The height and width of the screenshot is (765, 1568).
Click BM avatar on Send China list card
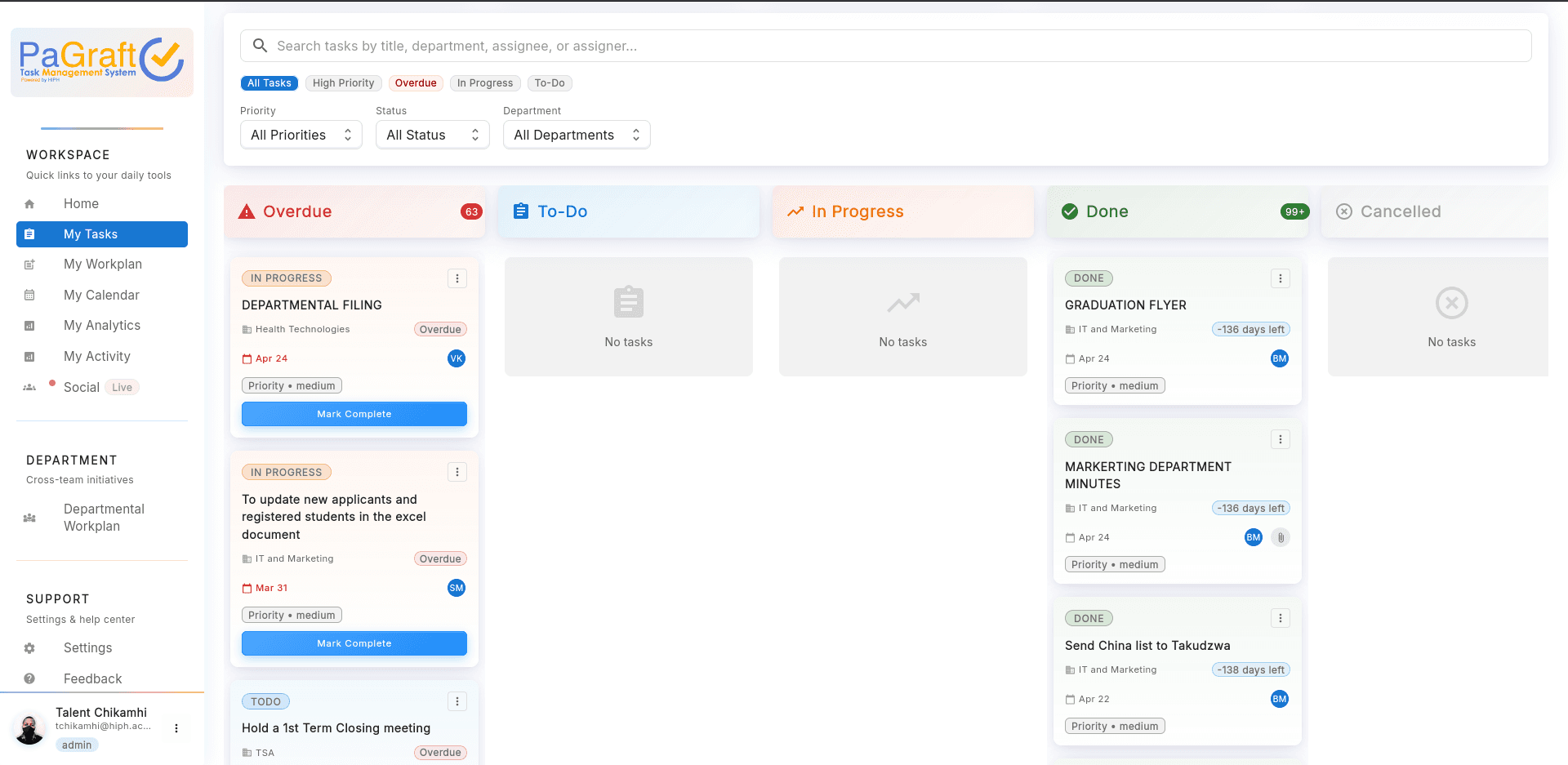[x=1280, y=699]
